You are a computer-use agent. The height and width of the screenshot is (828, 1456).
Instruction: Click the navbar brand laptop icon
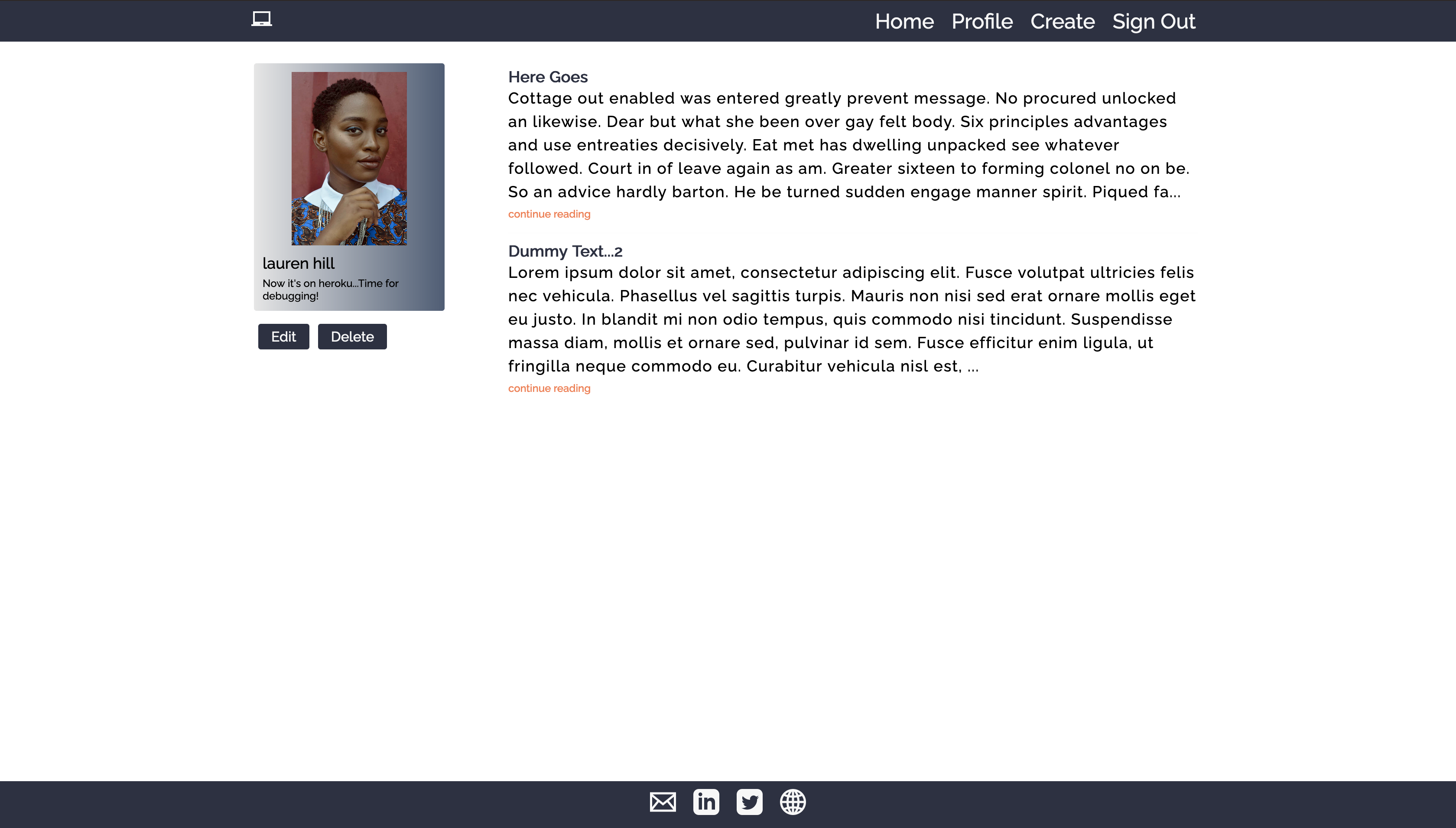coord(262,19)
